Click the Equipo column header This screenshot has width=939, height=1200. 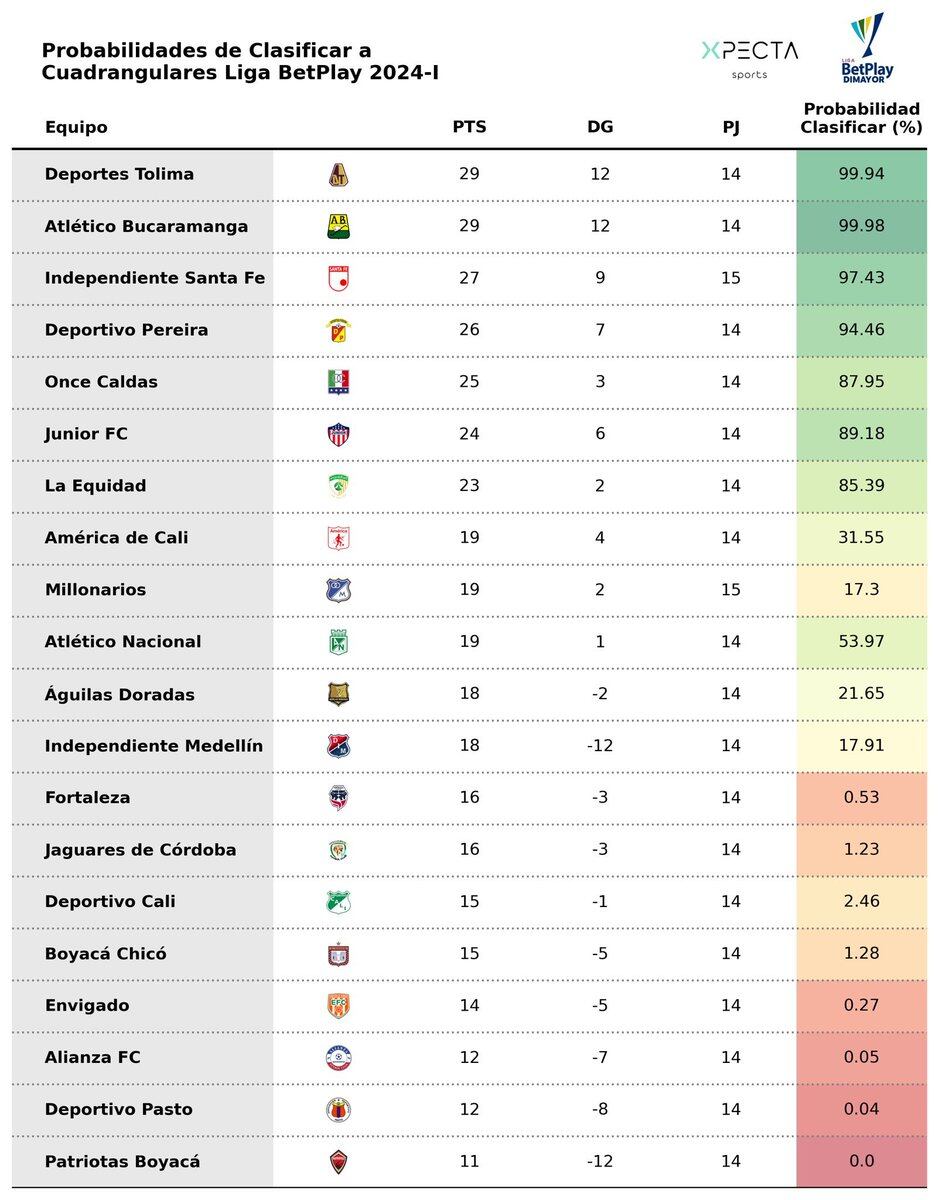click(76, 127)
